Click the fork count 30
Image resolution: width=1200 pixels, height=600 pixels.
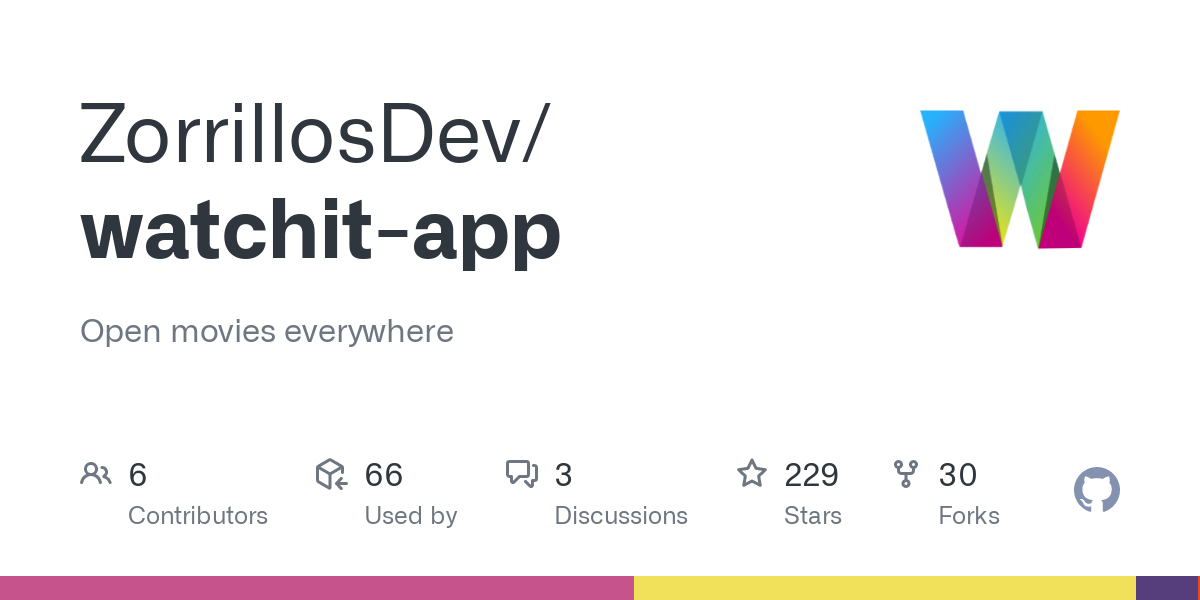pos(958,475)
